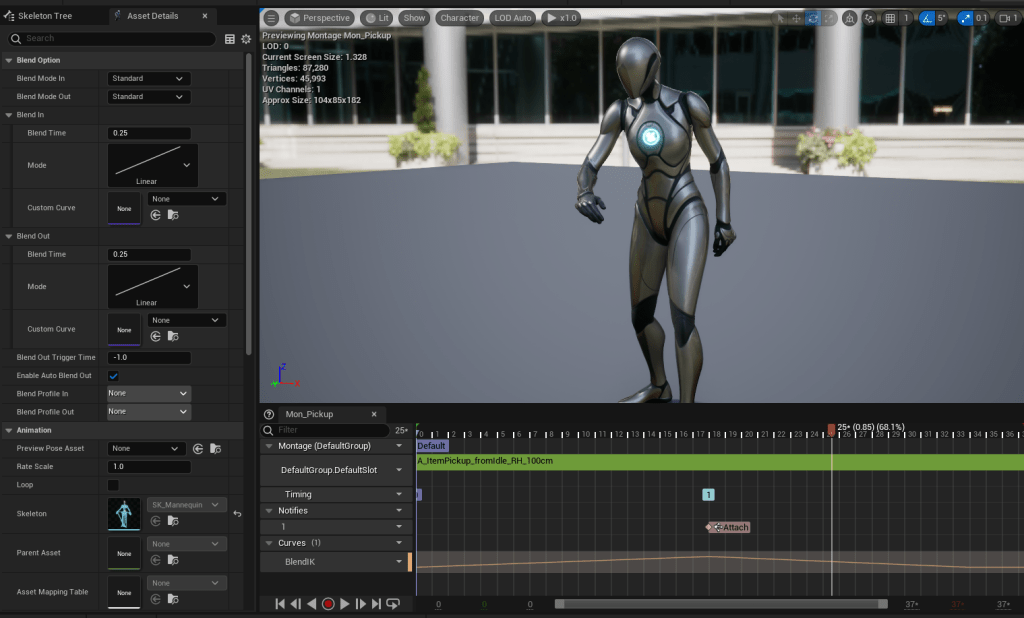1024x618 pixels.
Task: Reset Skeleton property to default arrow
Action: point(237,514)
